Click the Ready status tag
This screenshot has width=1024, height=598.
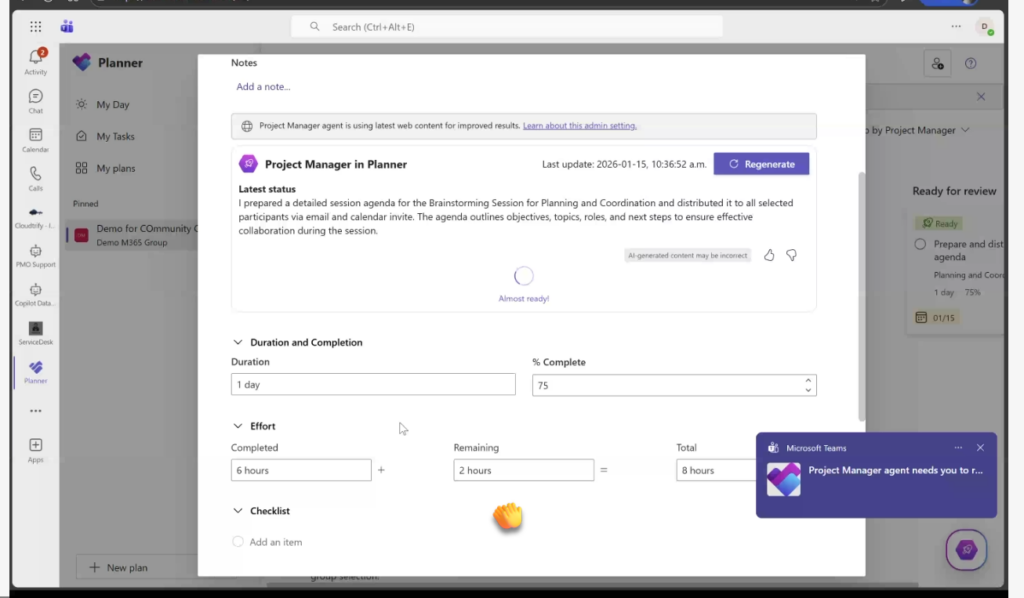pos(939,223)
